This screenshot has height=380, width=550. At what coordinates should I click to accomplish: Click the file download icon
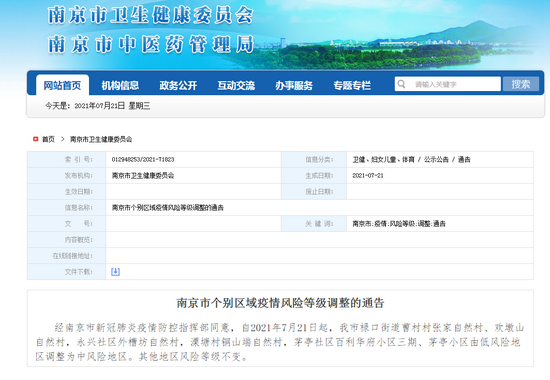115,272
